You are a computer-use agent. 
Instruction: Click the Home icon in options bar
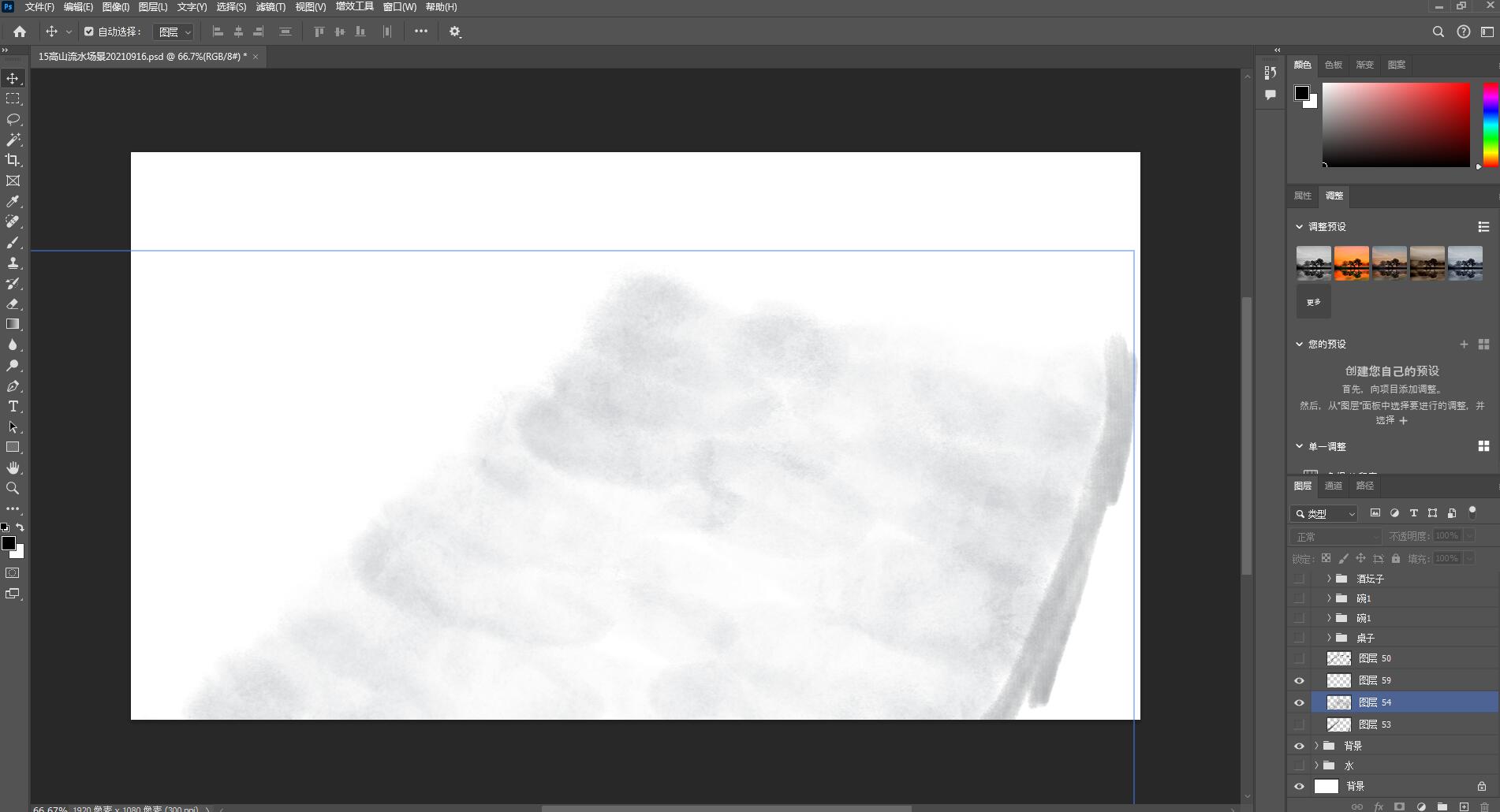[20, 32]
